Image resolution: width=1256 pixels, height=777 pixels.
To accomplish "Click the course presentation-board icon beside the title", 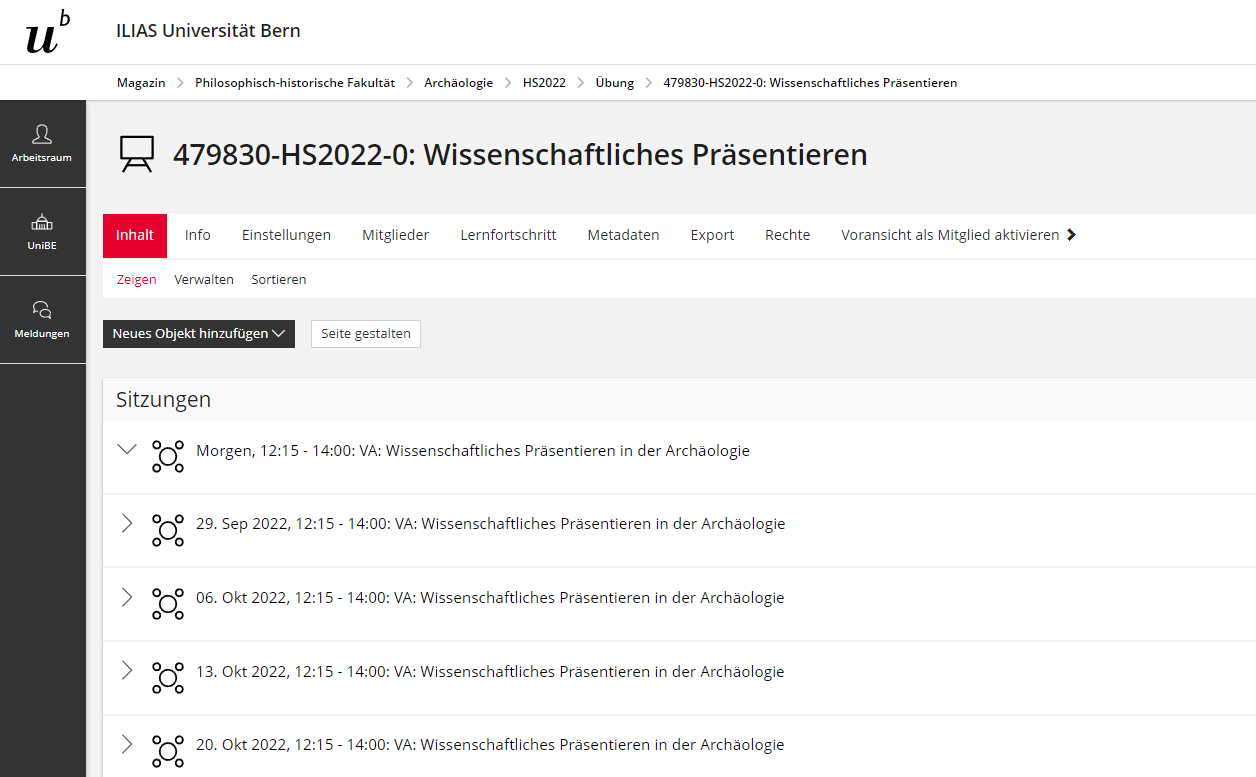I will (136, 154).
